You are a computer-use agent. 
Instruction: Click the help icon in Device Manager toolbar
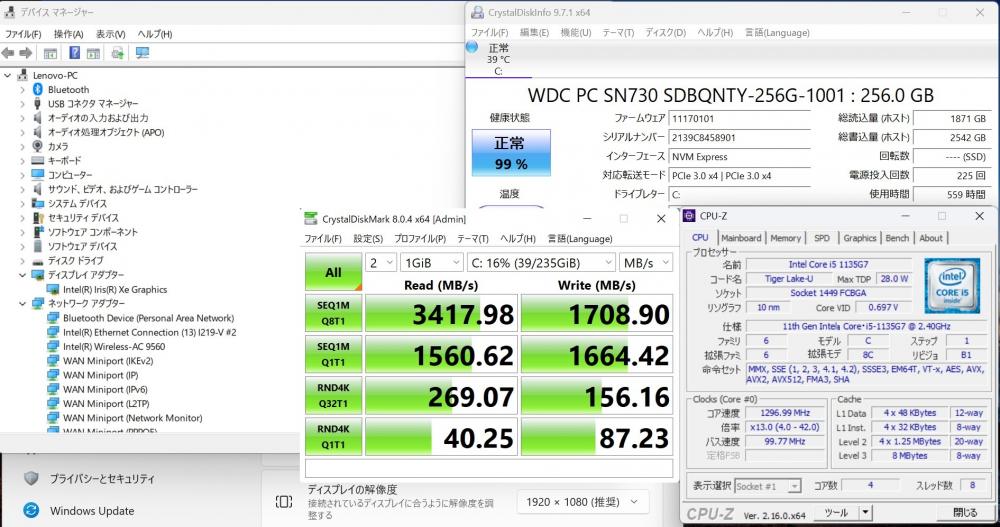pos(75,53)
